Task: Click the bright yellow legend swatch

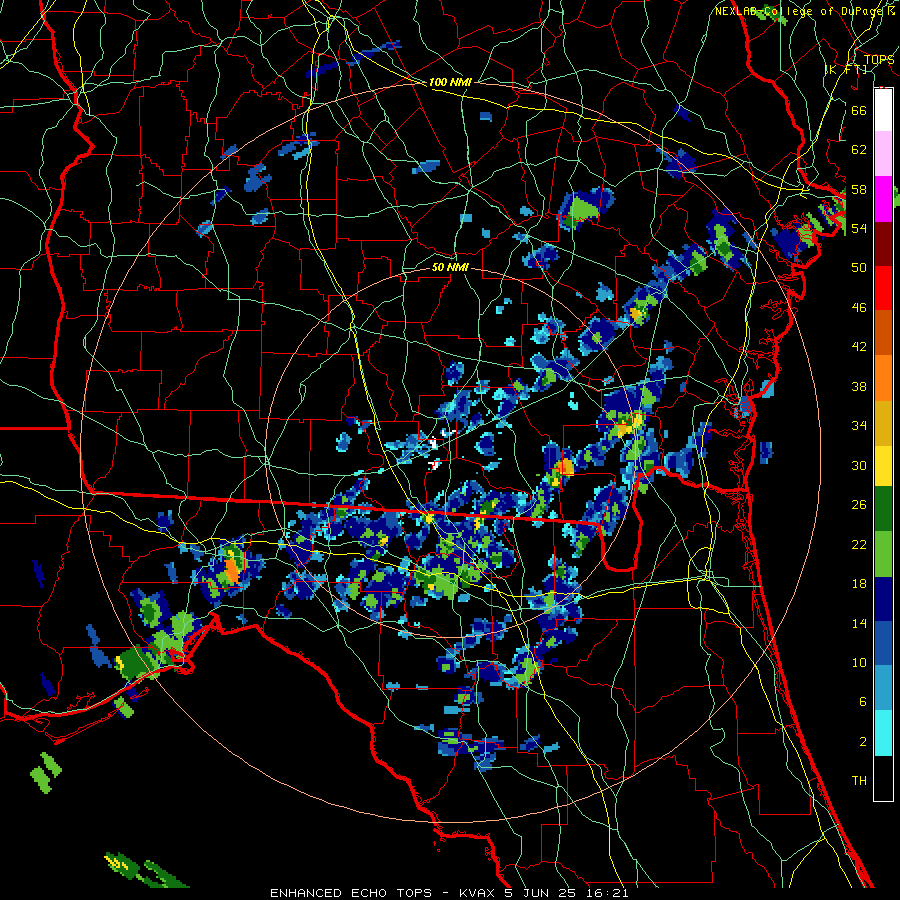Action: (883, 466)
